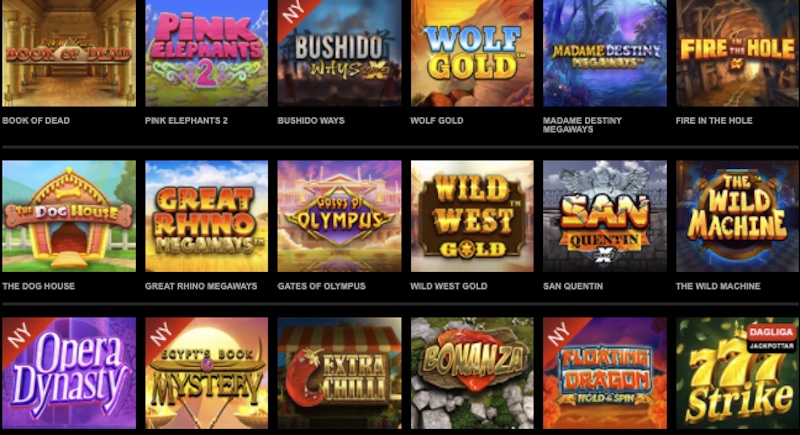The height and width of the screenshot is (435, 800).
Task: Click the SAN QUENTIN title link
Action: pyautogui.click(x=573, y=286)
